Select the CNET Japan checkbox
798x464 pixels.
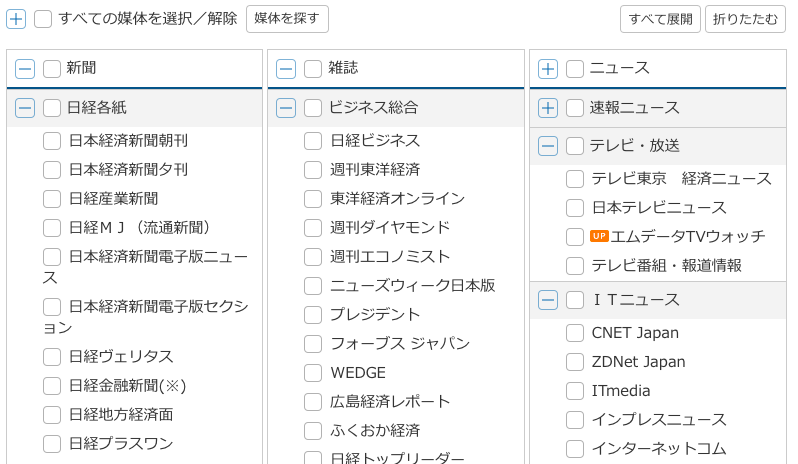click(x=575, y=333)
